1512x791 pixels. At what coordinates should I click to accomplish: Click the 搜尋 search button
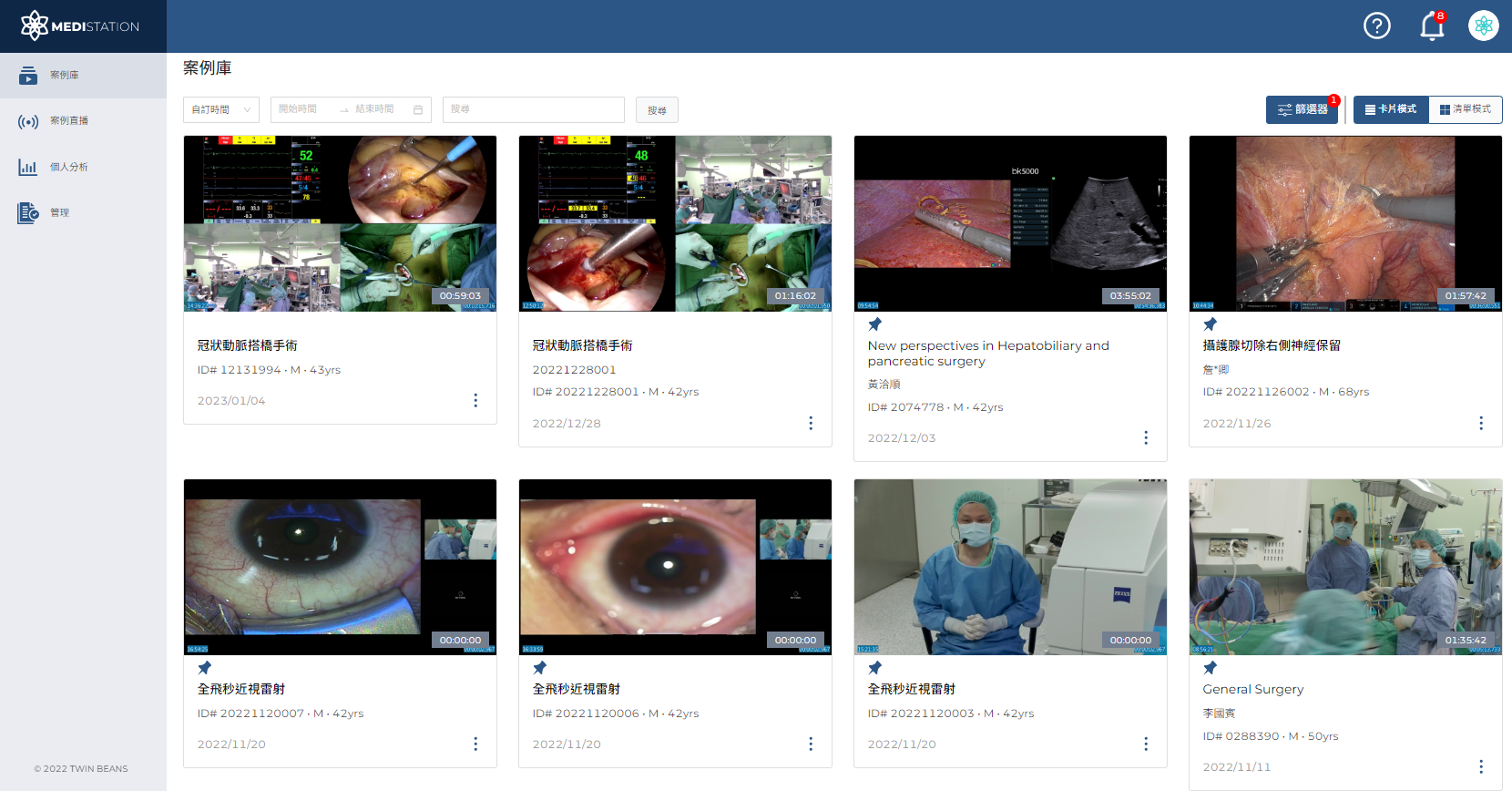point(657,110)
